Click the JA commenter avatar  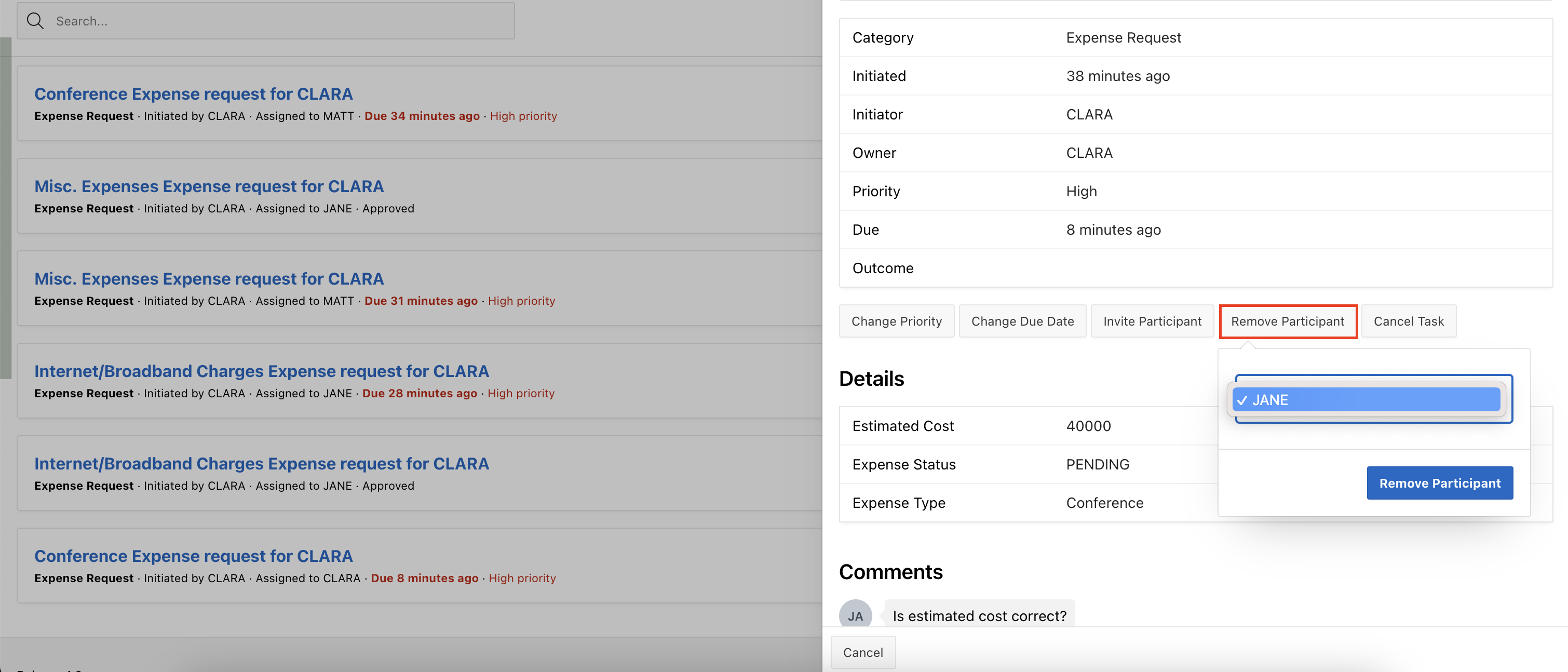coord(855,615)
